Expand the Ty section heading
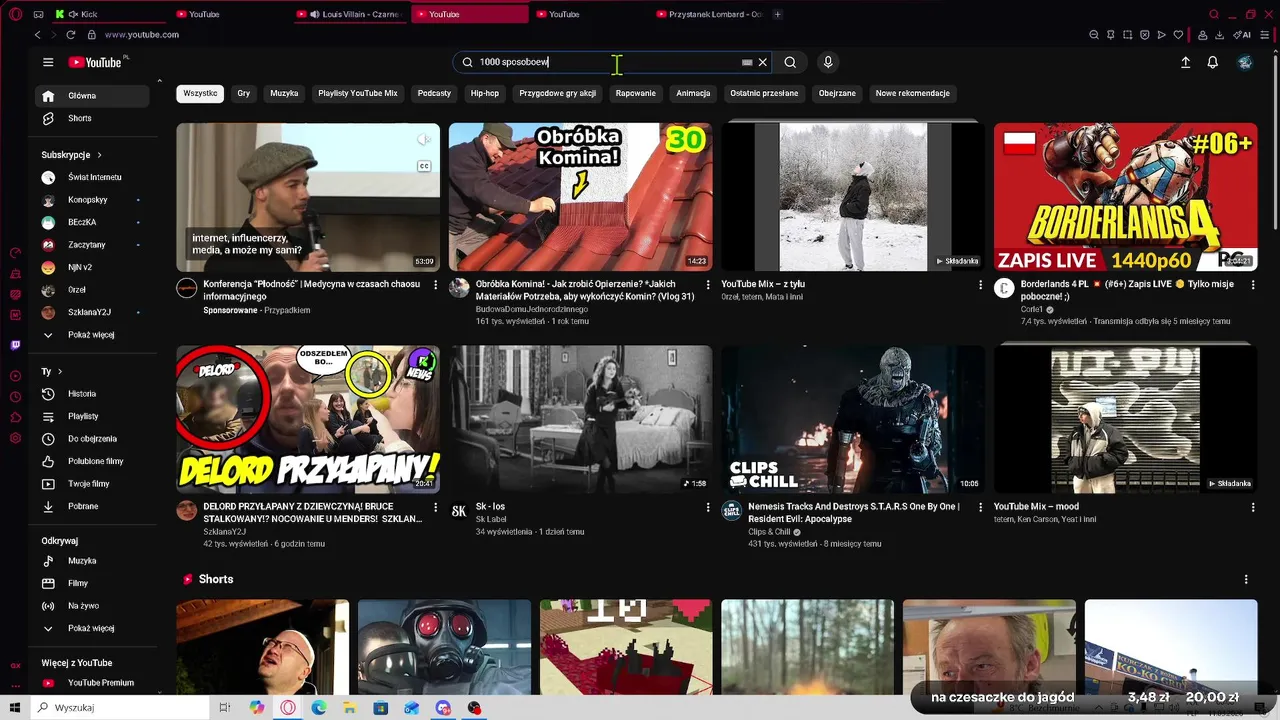 52,371
